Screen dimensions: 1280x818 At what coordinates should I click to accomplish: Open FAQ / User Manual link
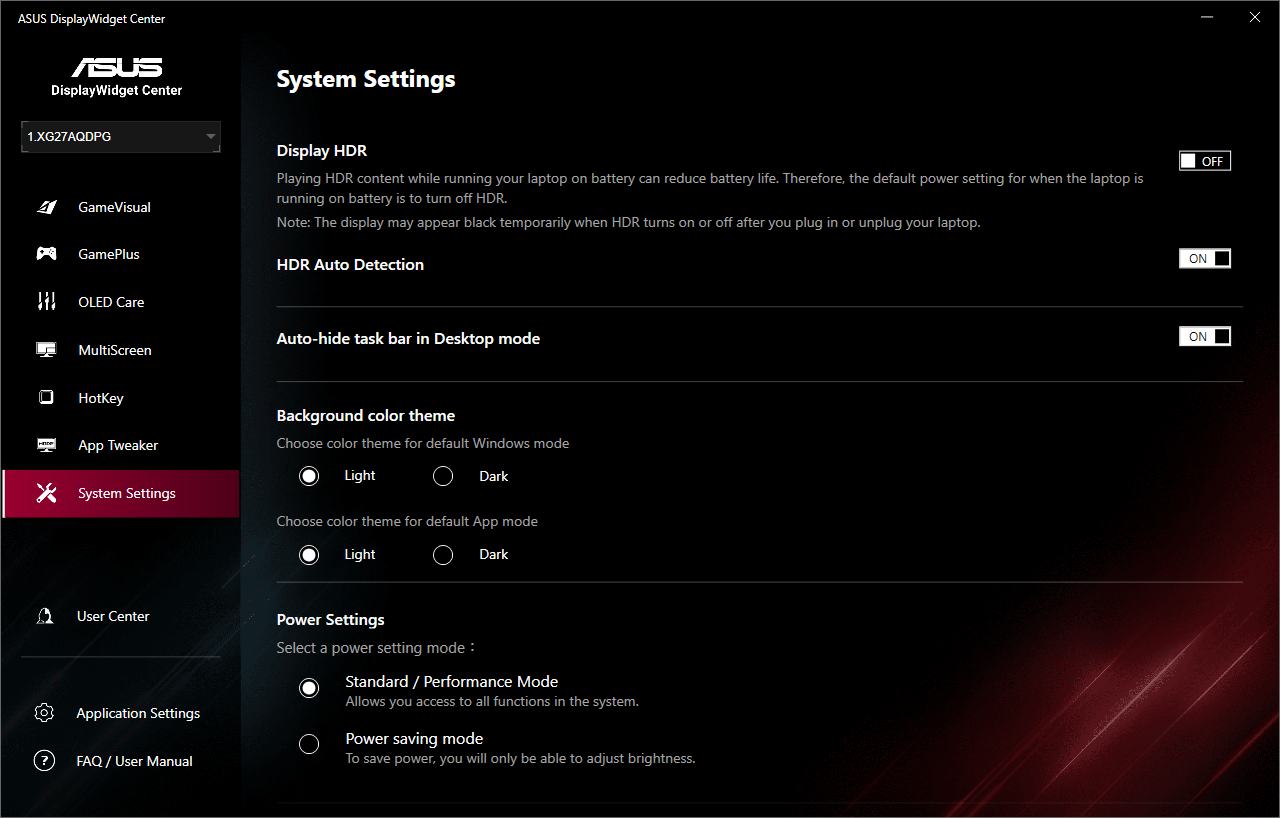[134, 761]
